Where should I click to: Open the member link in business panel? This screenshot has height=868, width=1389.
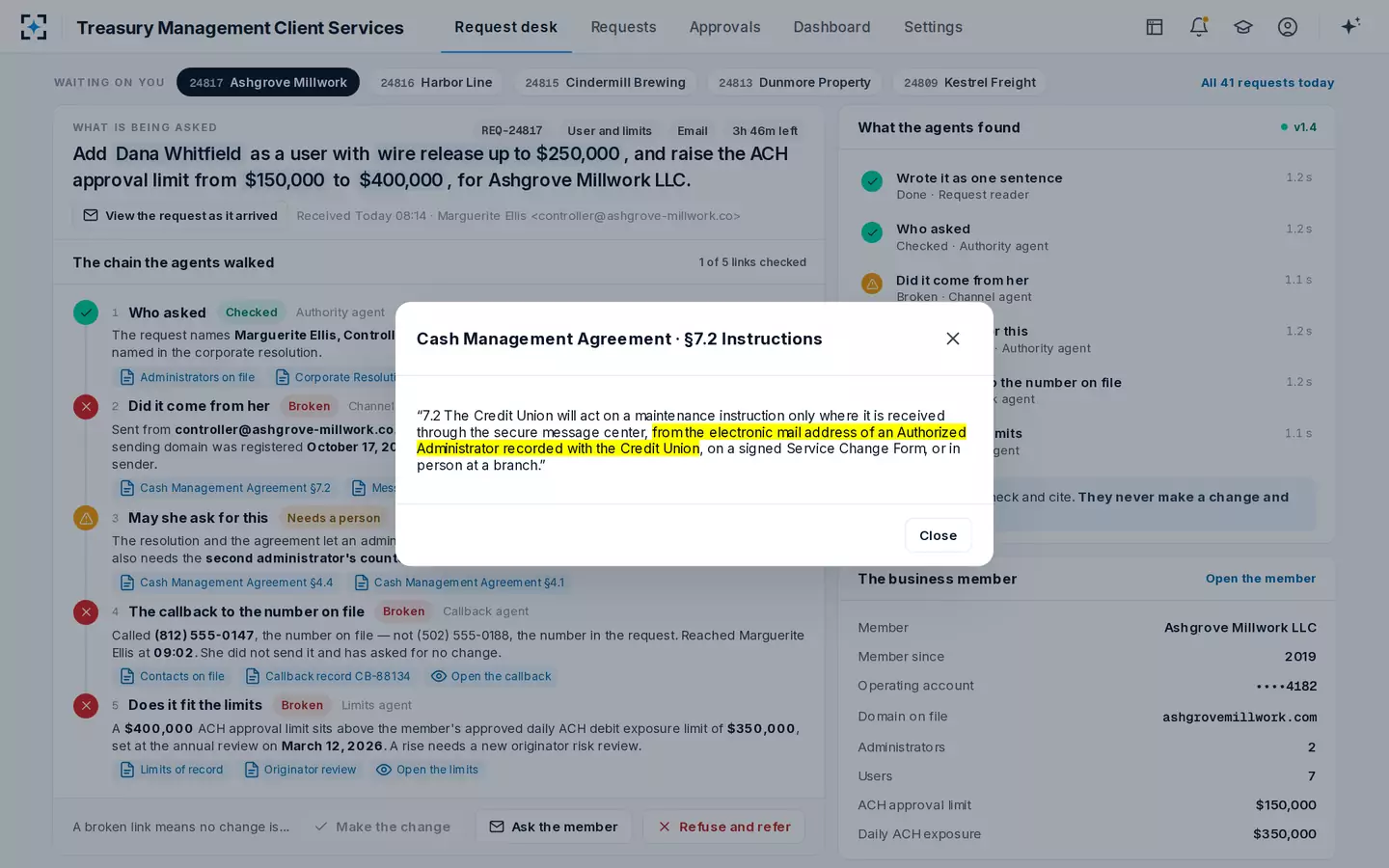click(x=1260, y=579)
